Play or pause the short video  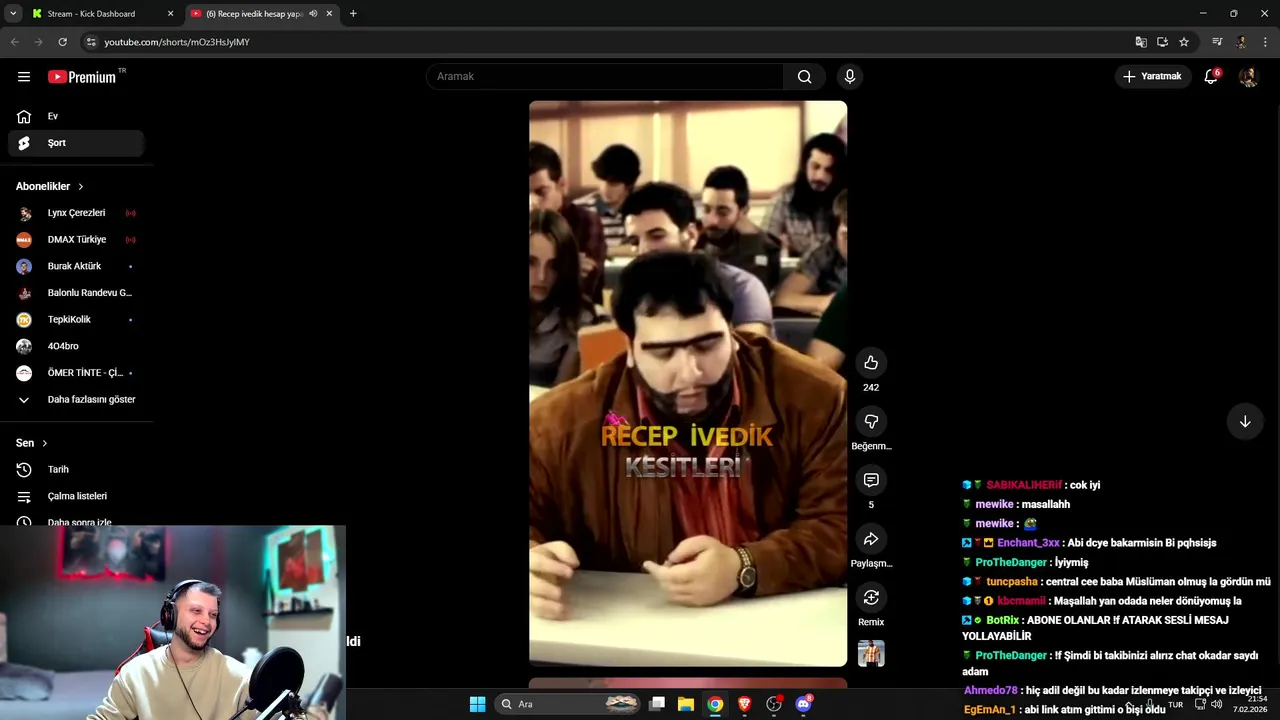[688, 383]
